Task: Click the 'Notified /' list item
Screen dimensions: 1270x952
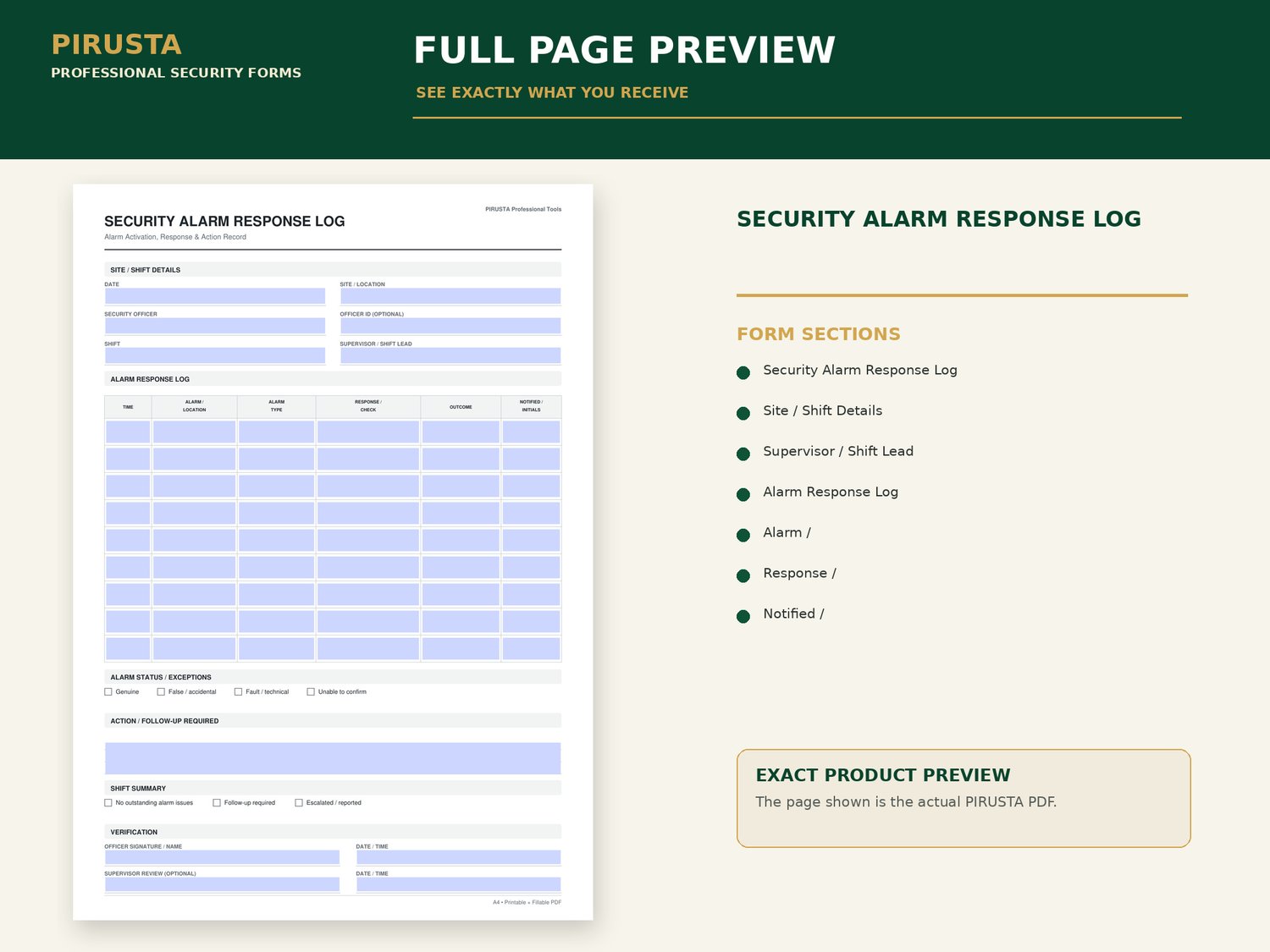Action: click(x=793, y=614)
